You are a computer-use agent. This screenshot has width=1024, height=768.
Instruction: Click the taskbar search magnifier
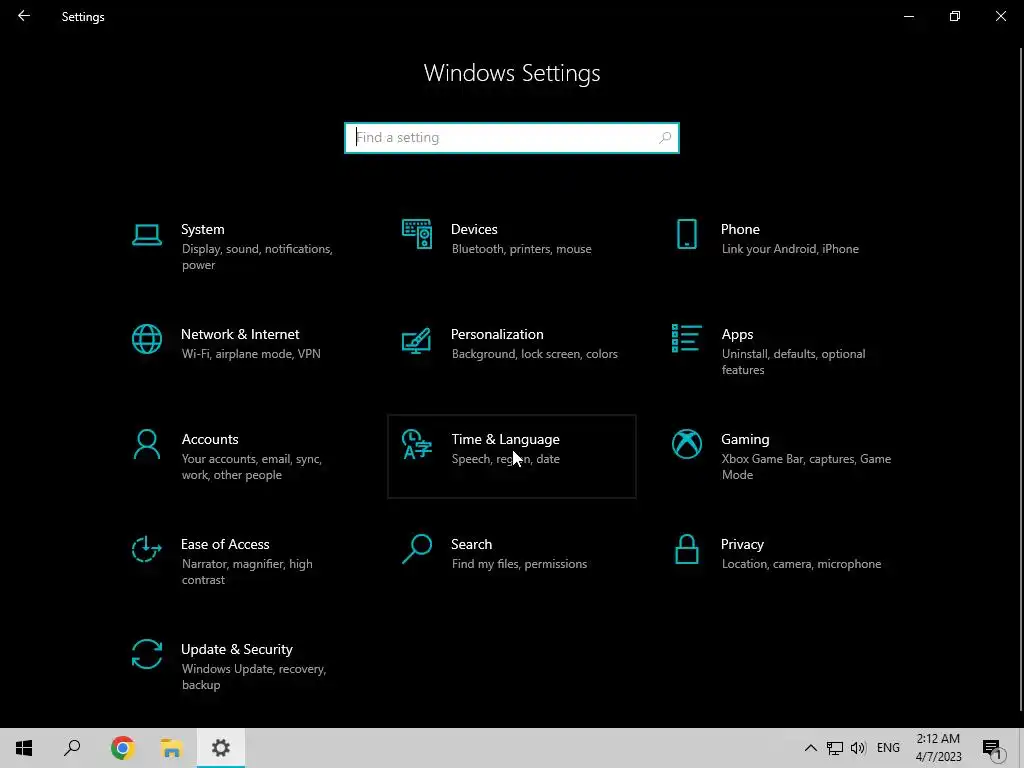pyautogui.click(x=72, y=748)
